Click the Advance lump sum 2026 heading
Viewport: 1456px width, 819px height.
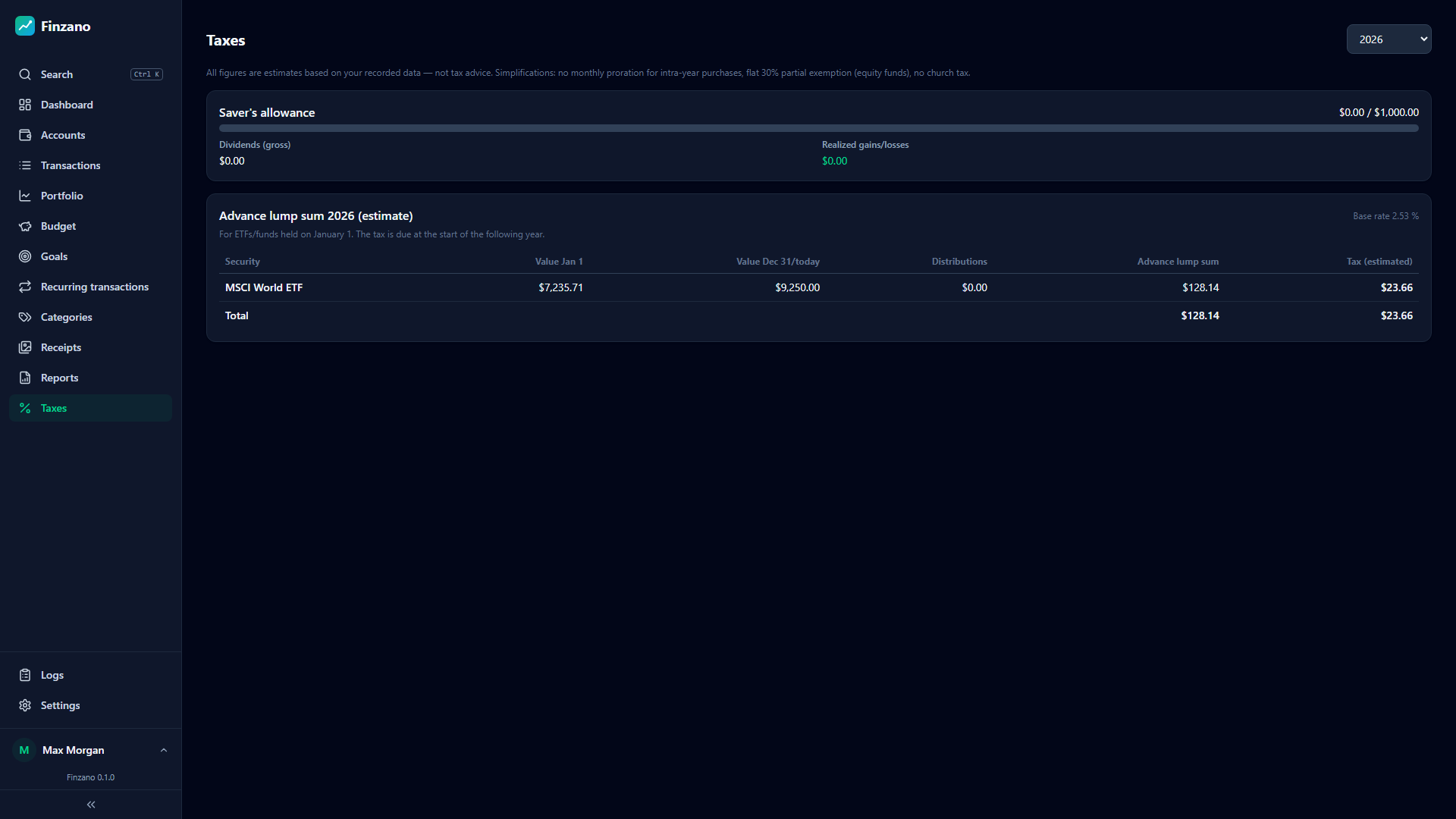click(x=316, y=216)
